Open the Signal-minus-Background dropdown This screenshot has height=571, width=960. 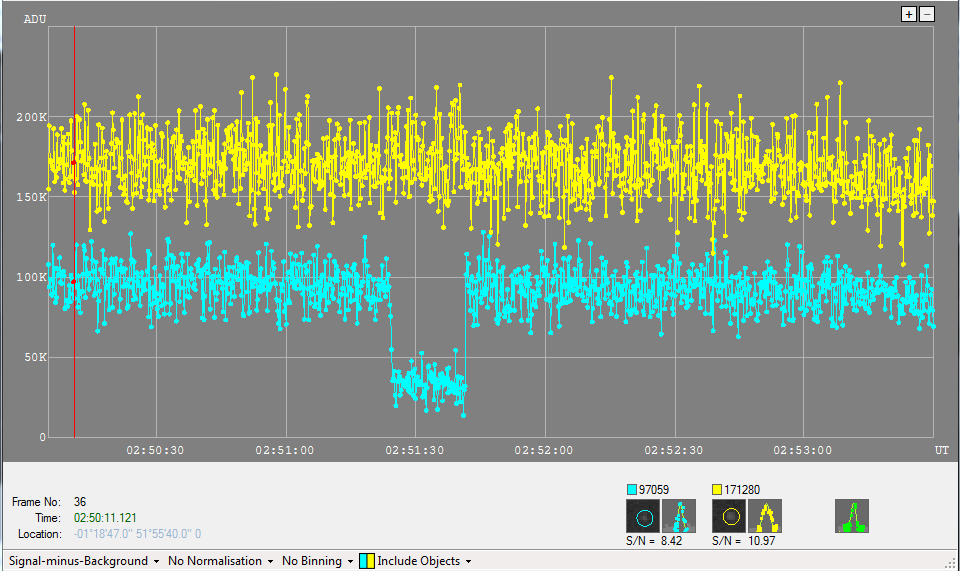click(x=84, y=561)
